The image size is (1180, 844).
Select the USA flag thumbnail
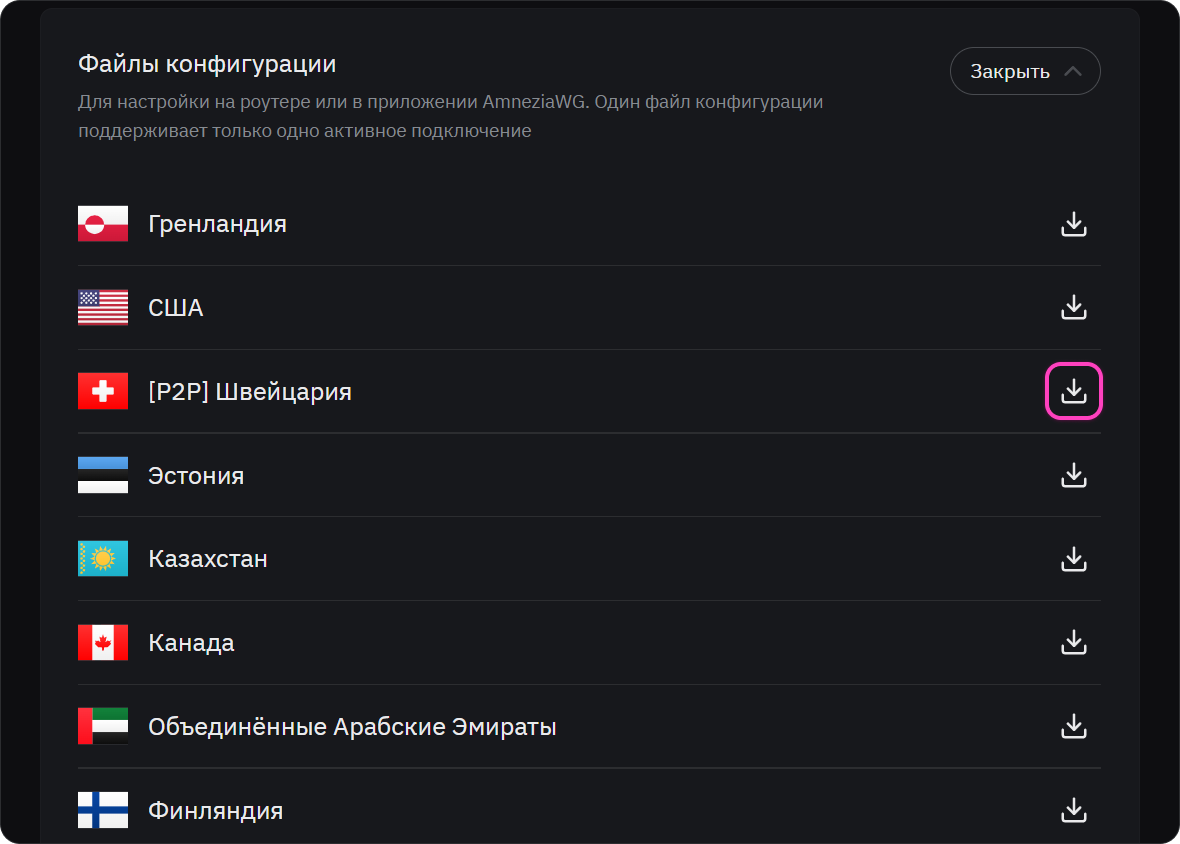[x=103, y=308]
